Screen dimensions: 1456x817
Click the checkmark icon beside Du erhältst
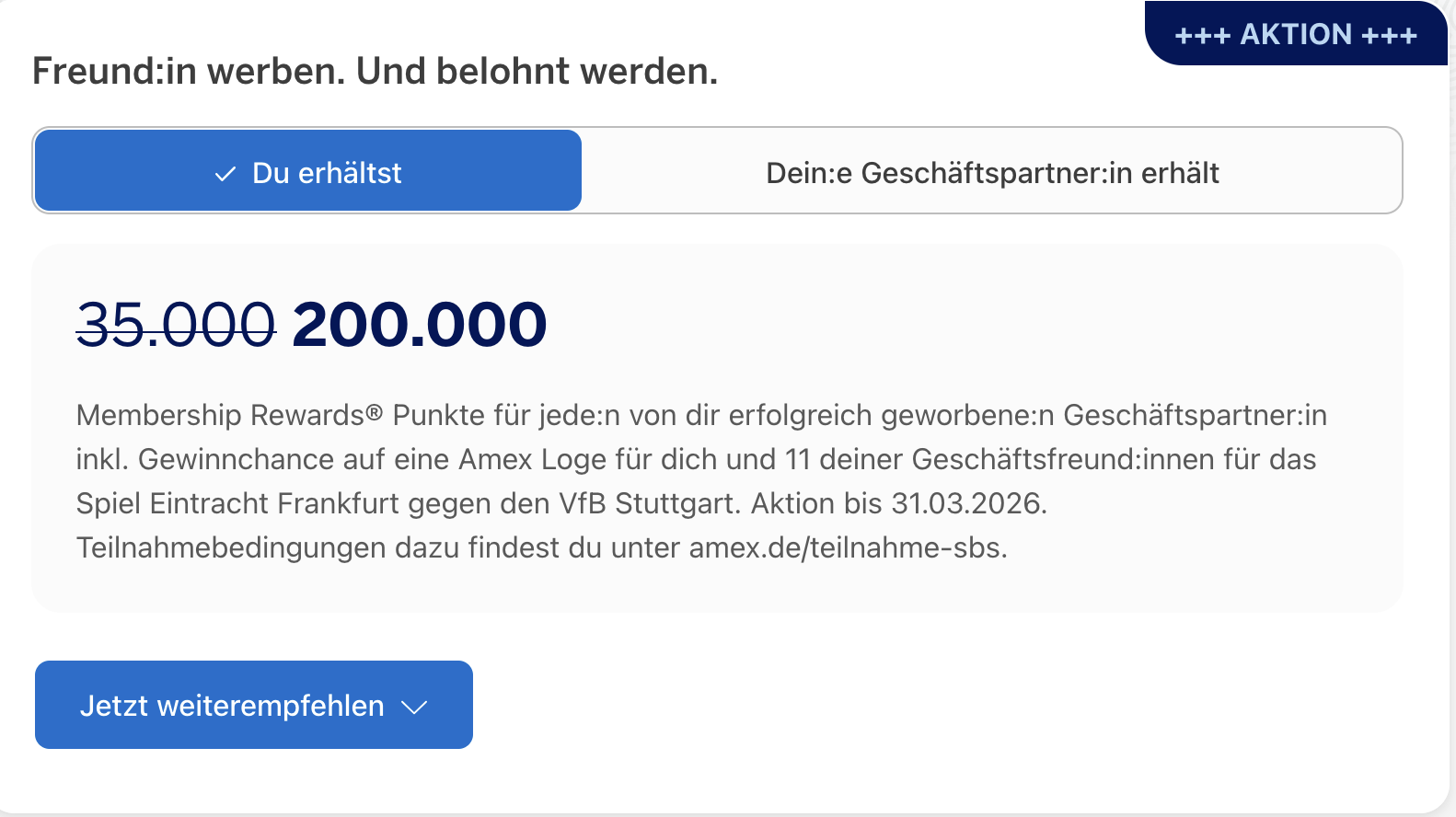click(225, 174)
